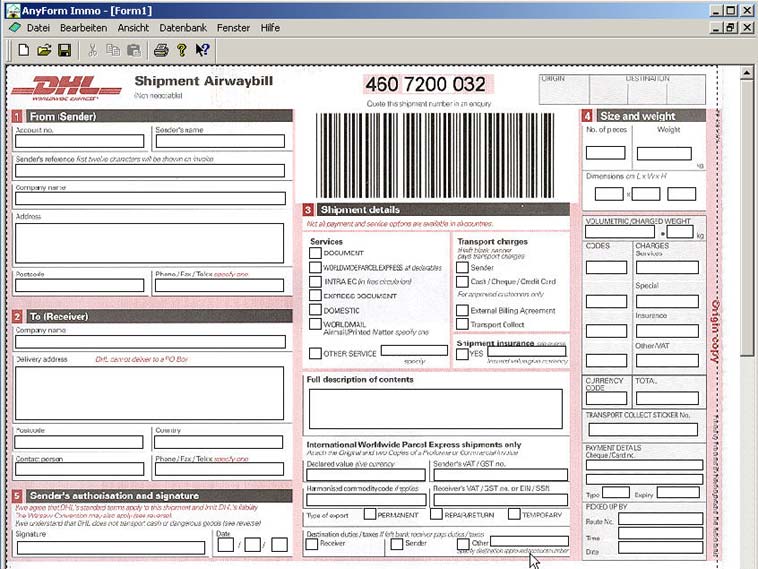Screen dimensions: 758x569
Task: Click the sender Postcode field
Action: click(80, 285)
